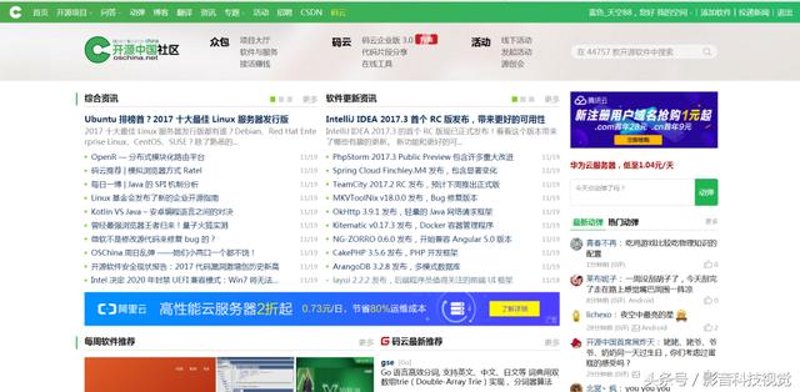Click 了解详情 button on Aliyun banner

[x=514, y=308]
